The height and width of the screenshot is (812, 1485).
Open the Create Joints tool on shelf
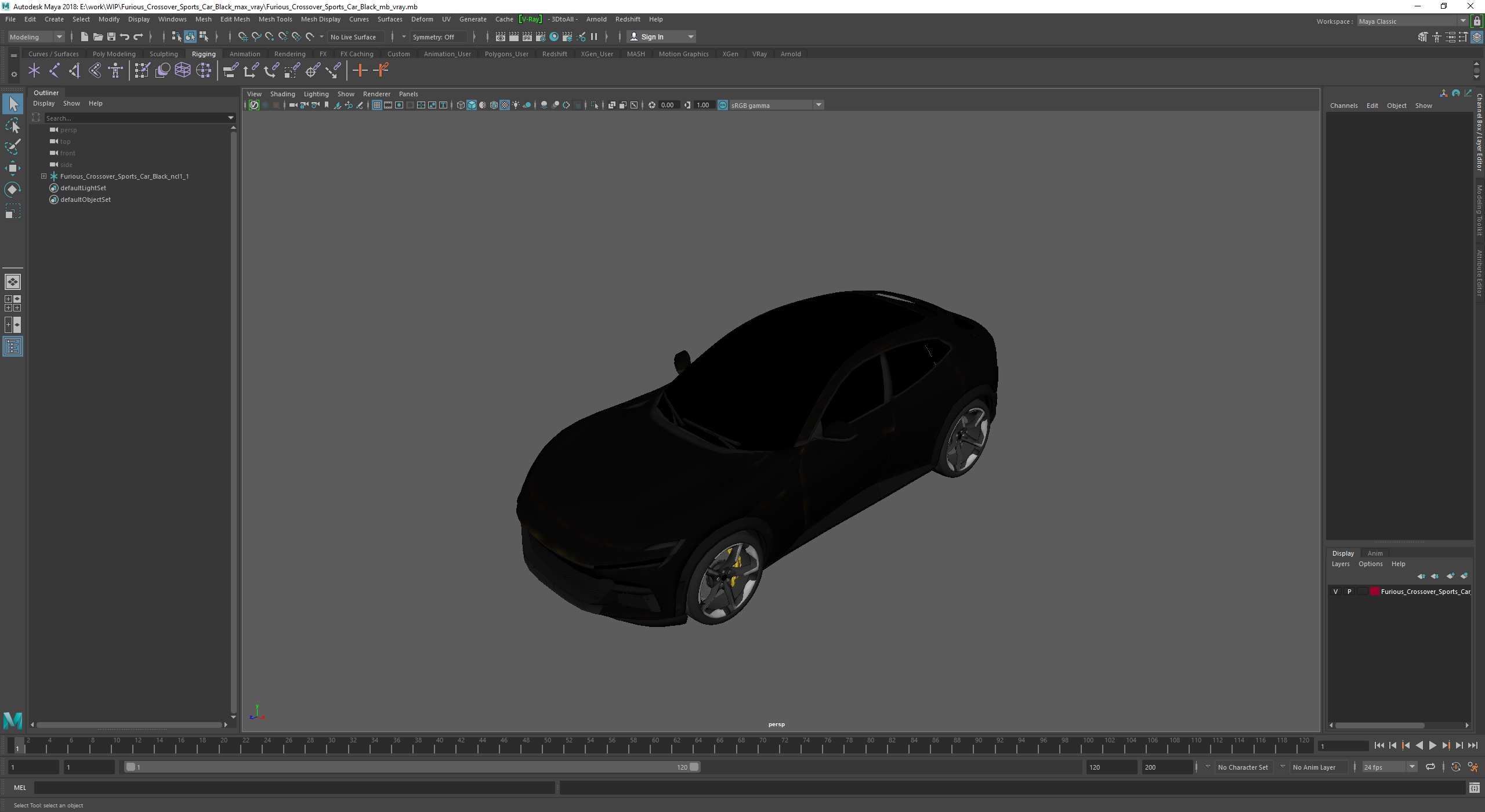[x=54, y=71]
